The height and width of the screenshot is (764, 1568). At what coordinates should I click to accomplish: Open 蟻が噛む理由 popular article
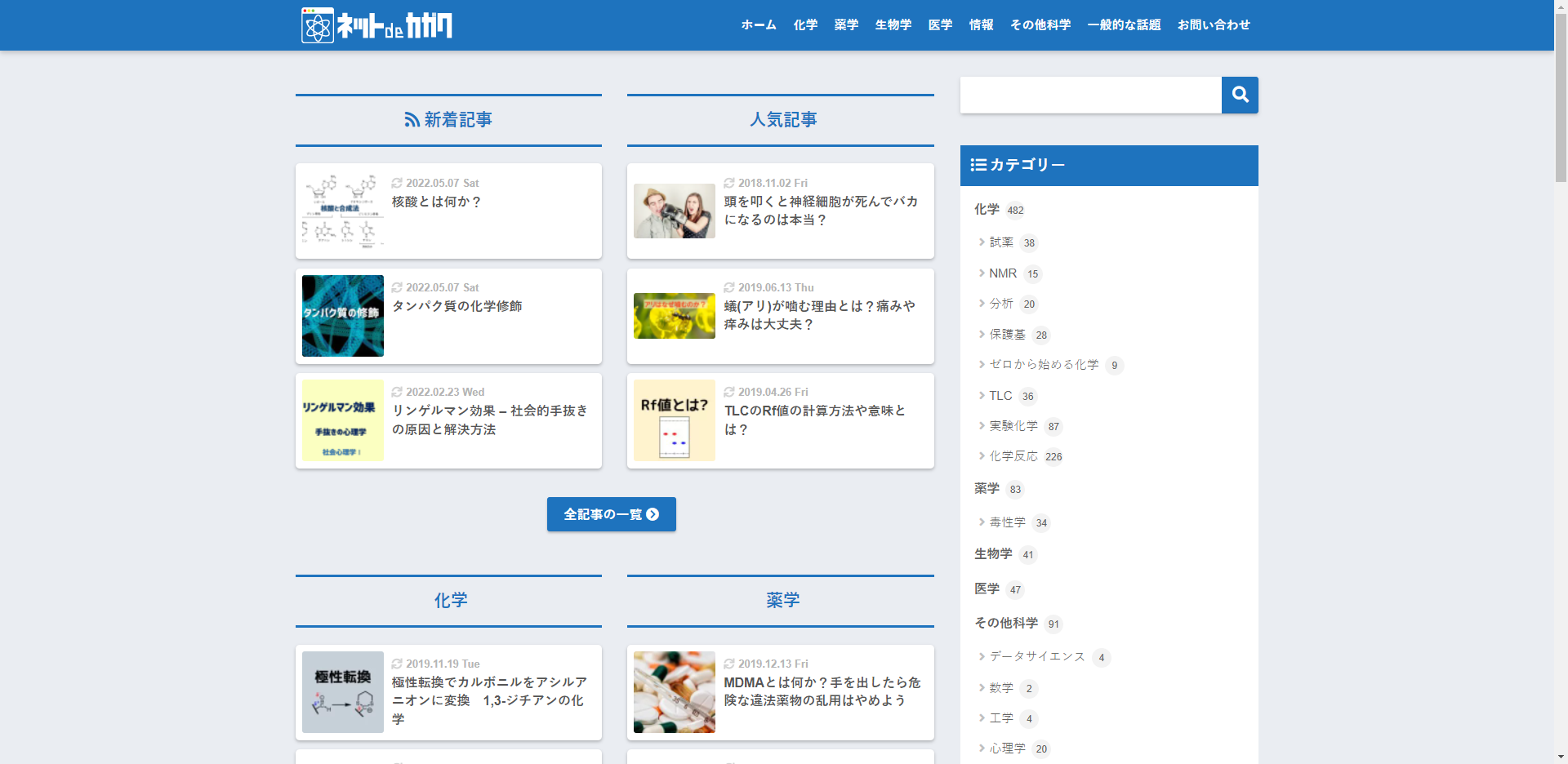819,315
